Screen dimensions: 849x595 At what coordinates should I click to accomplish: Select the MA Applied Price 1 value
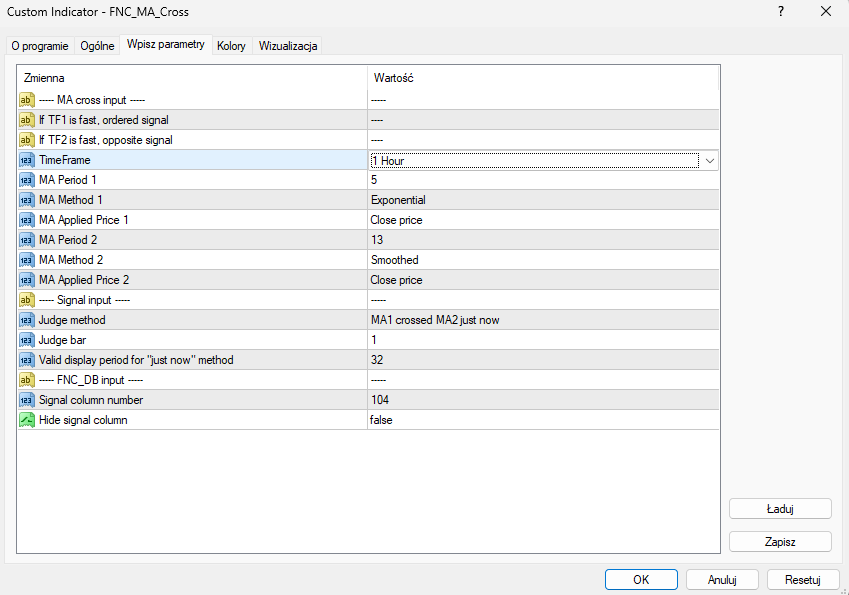(x=397, y=220)
